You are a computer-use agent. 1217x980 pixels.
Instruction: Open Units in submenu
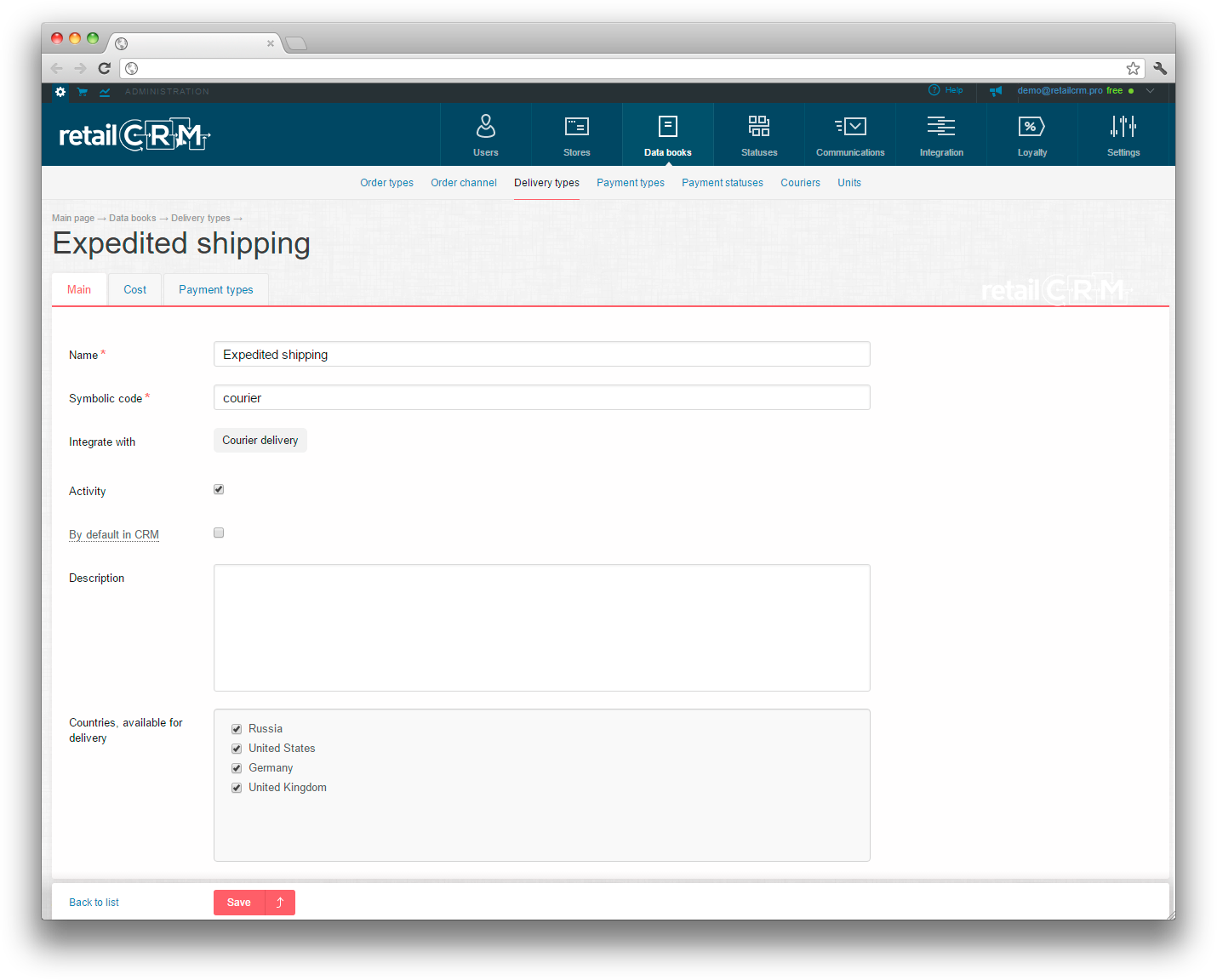[x=849, y=183]
